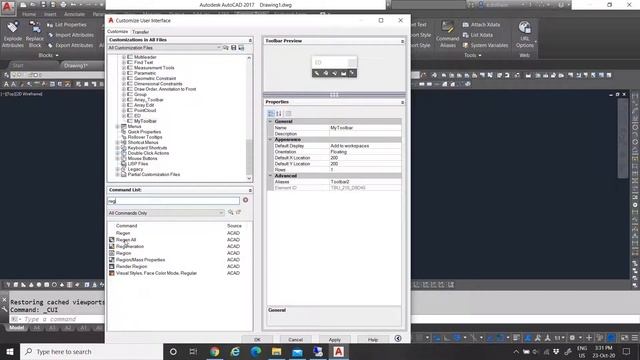This screenshot has height=360, width=640.
Task: Click the Windows taskbar search box
Action: pyautogui.click(x=92, y=351)
